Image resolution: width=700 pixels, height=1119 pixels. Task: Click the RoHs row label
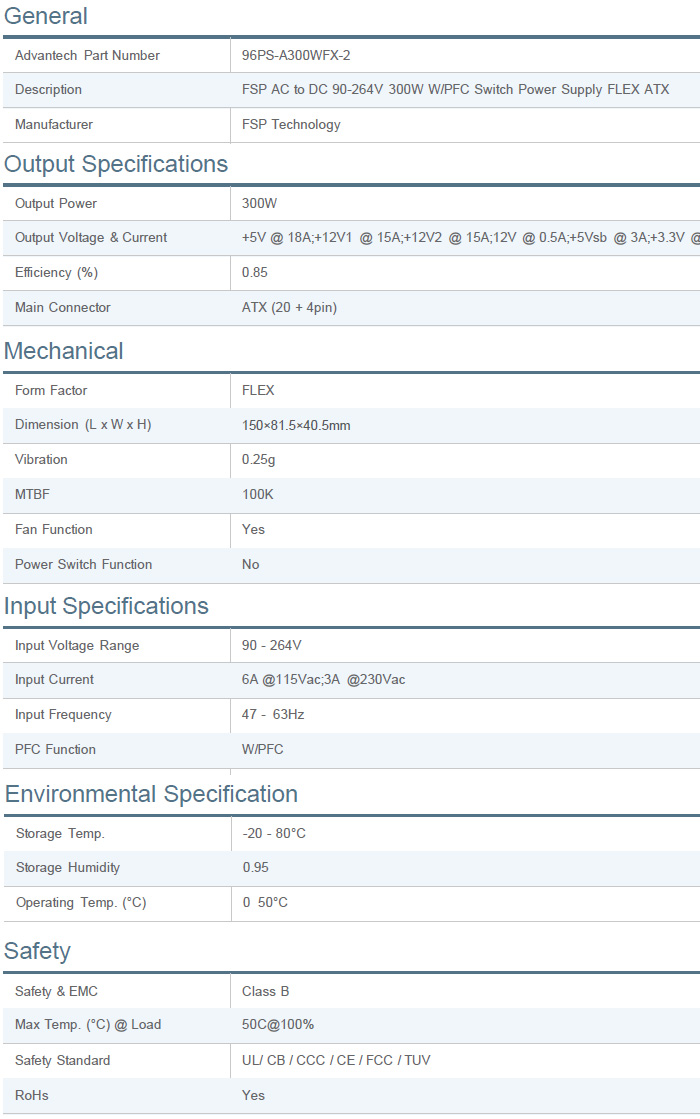(32, 1096)
